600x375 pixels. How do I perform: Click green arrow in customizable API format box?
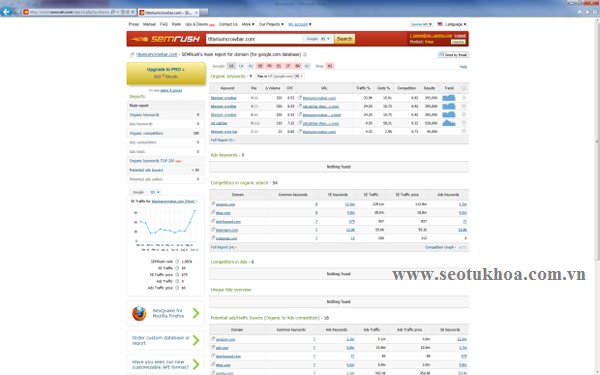196,364
